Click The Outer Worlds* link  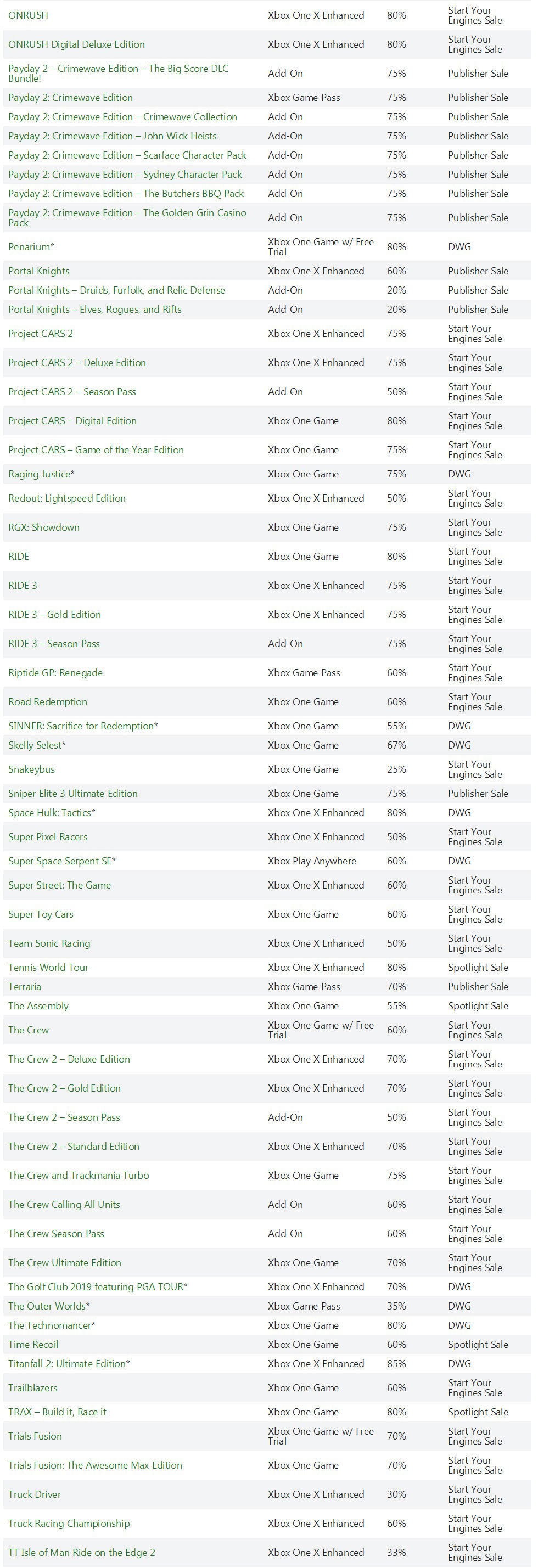pyautogui.click(x=49, y=1307)
